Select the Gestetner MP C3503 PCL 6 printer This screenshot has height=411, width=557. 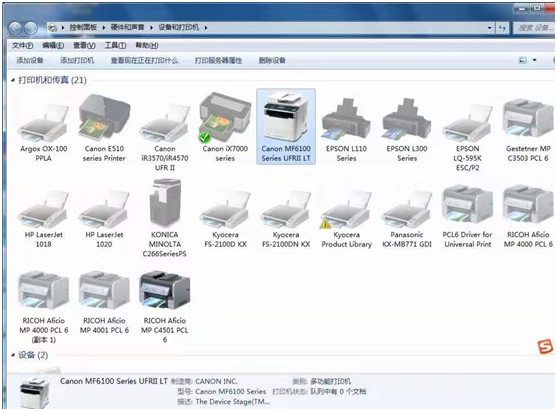coord(528,131)
